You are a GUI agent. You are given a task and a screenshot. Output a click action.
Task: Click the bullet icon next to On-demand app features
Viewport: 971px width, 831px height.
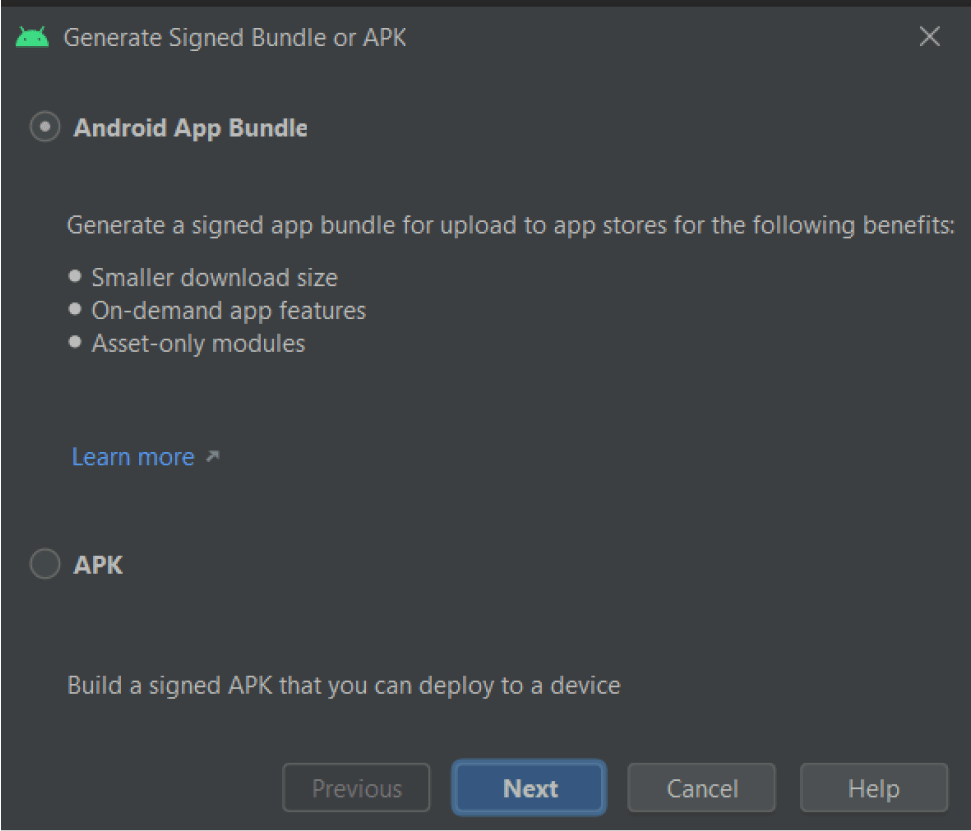pos(75,309)
